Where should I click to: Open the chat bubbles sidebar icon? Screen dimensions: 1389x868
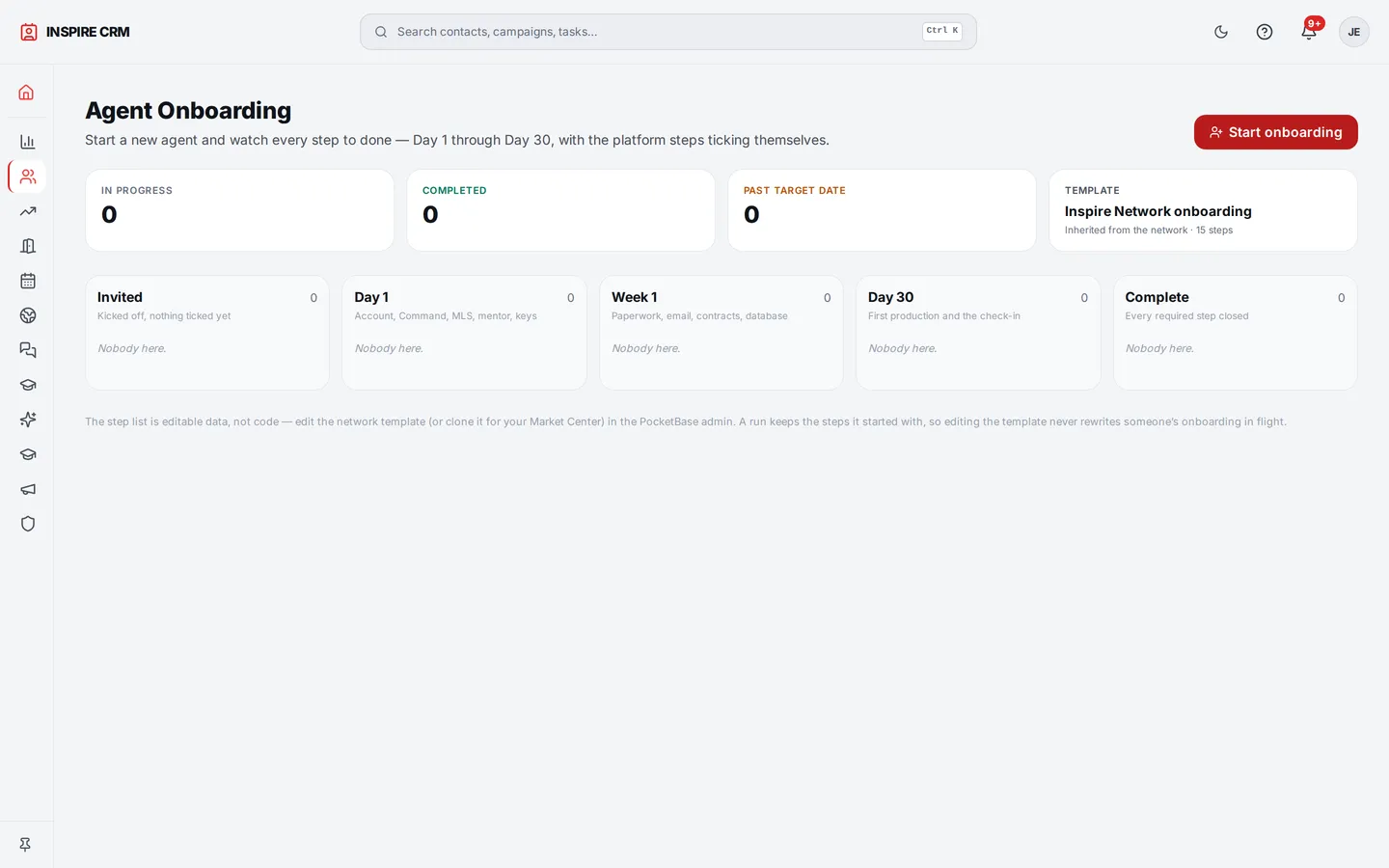point(27,350)
